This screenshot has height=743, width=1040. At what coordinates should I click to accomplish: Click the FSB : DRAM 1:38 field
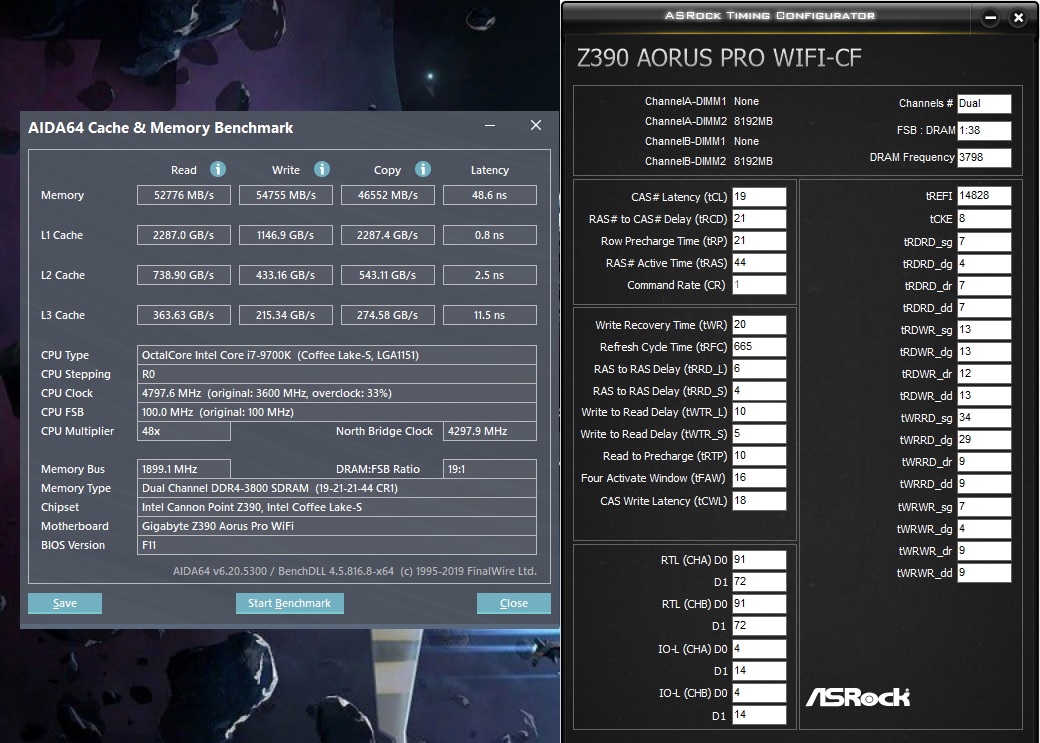tap(984, 130)
